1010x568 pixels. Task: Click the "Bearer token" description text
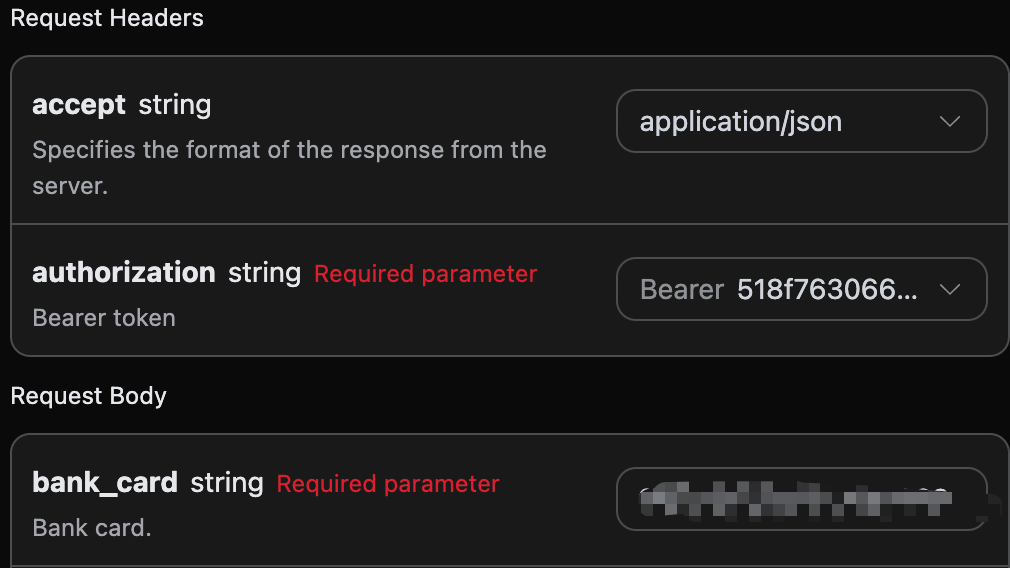pos(104,318)
